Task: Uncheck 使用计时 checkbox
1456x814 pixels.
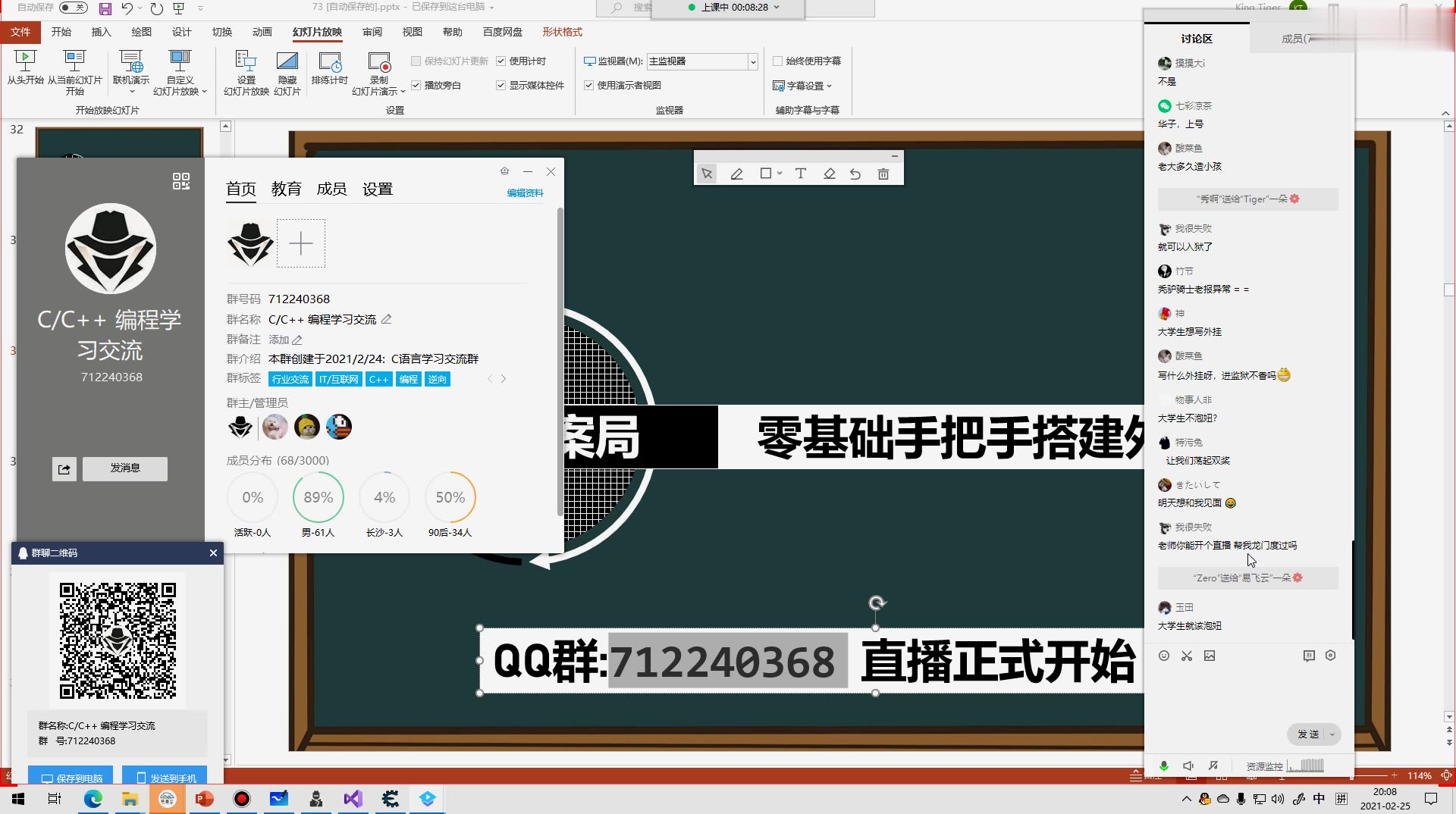Action: click(x=500, y=61)
